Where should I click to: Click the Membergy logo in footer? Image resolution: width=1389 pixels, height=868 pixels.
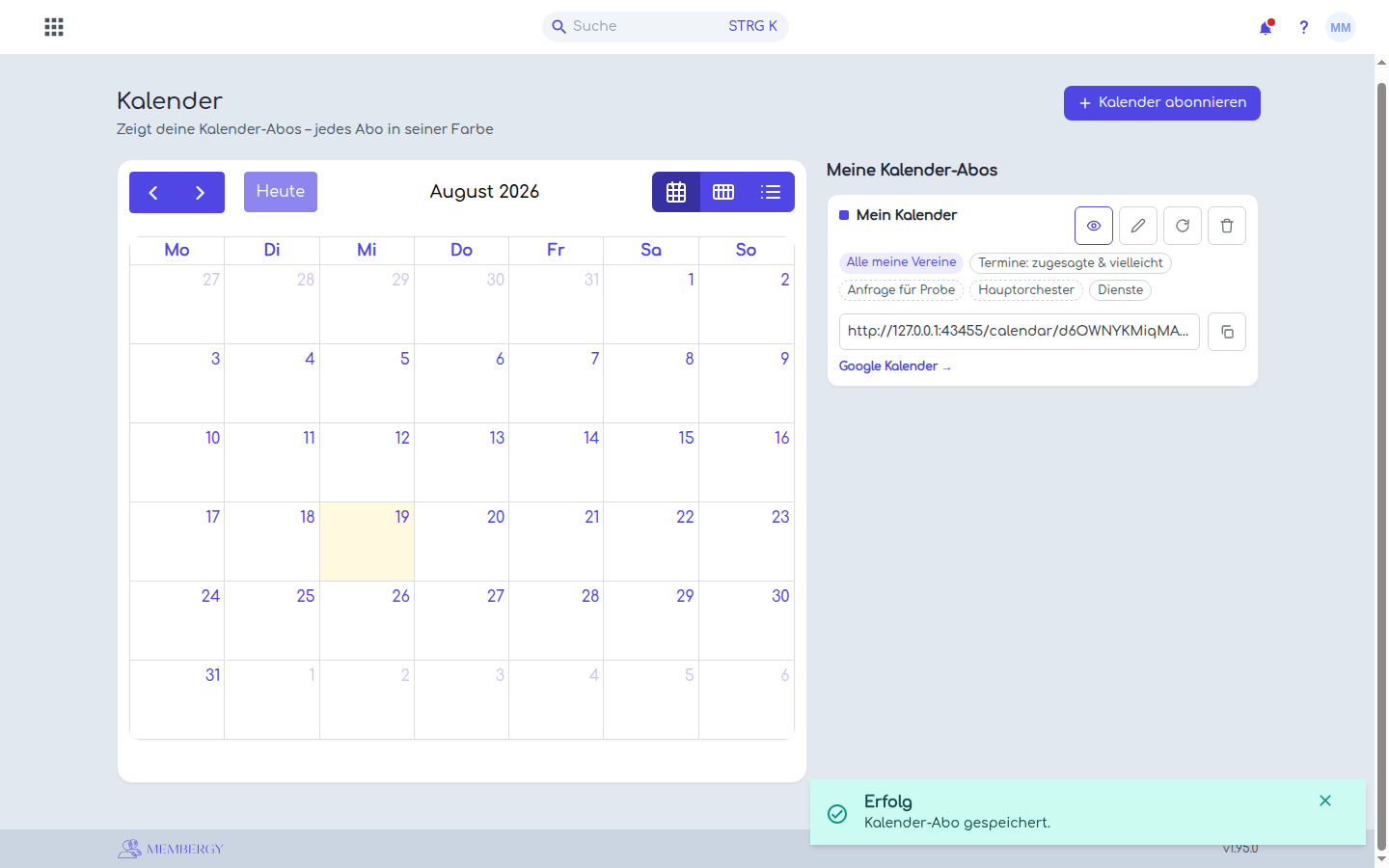(171, 849)
